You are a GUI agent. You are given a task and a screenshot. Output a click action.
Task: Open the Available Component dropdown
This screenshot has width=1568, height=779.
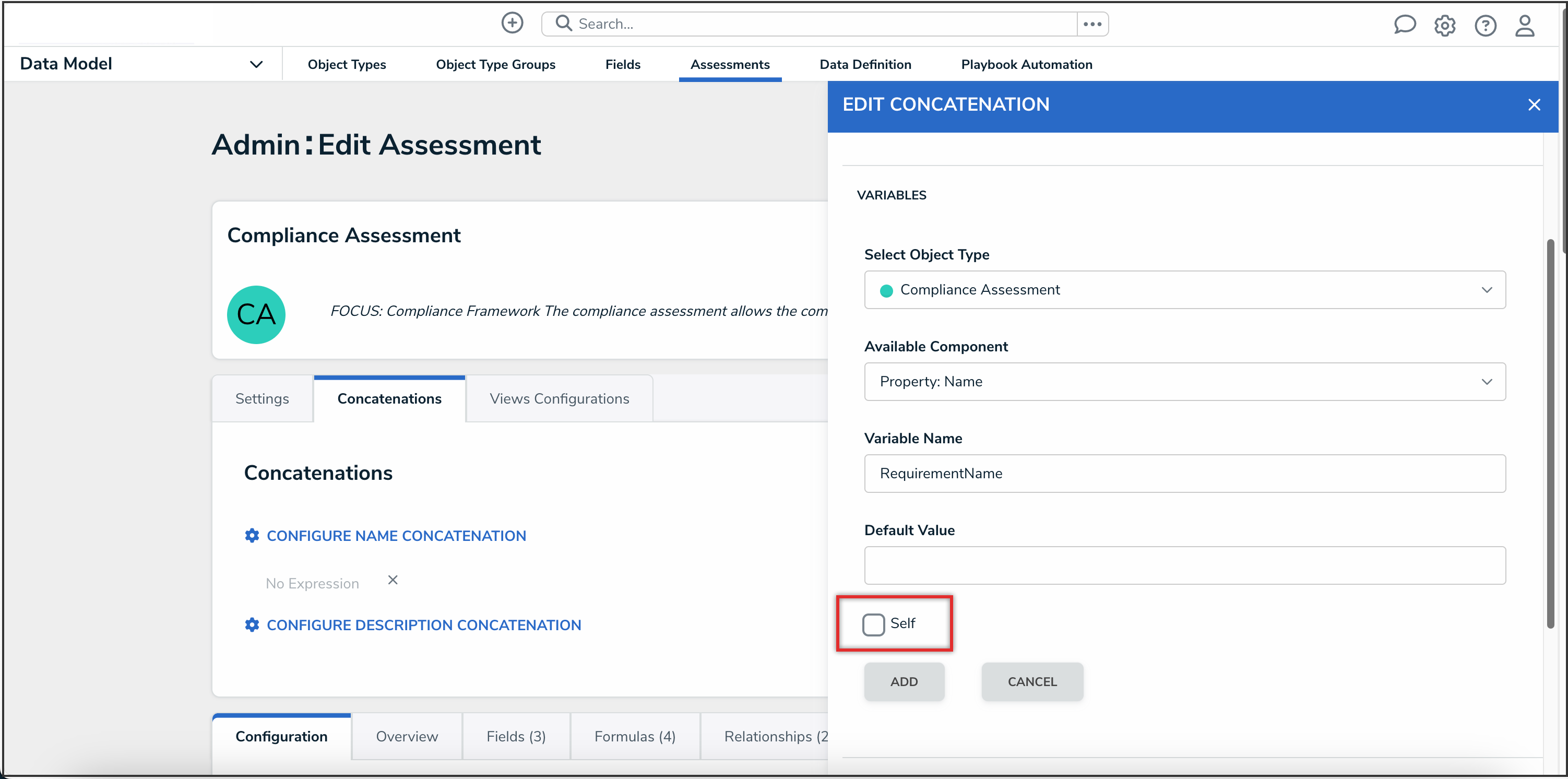1184,382
